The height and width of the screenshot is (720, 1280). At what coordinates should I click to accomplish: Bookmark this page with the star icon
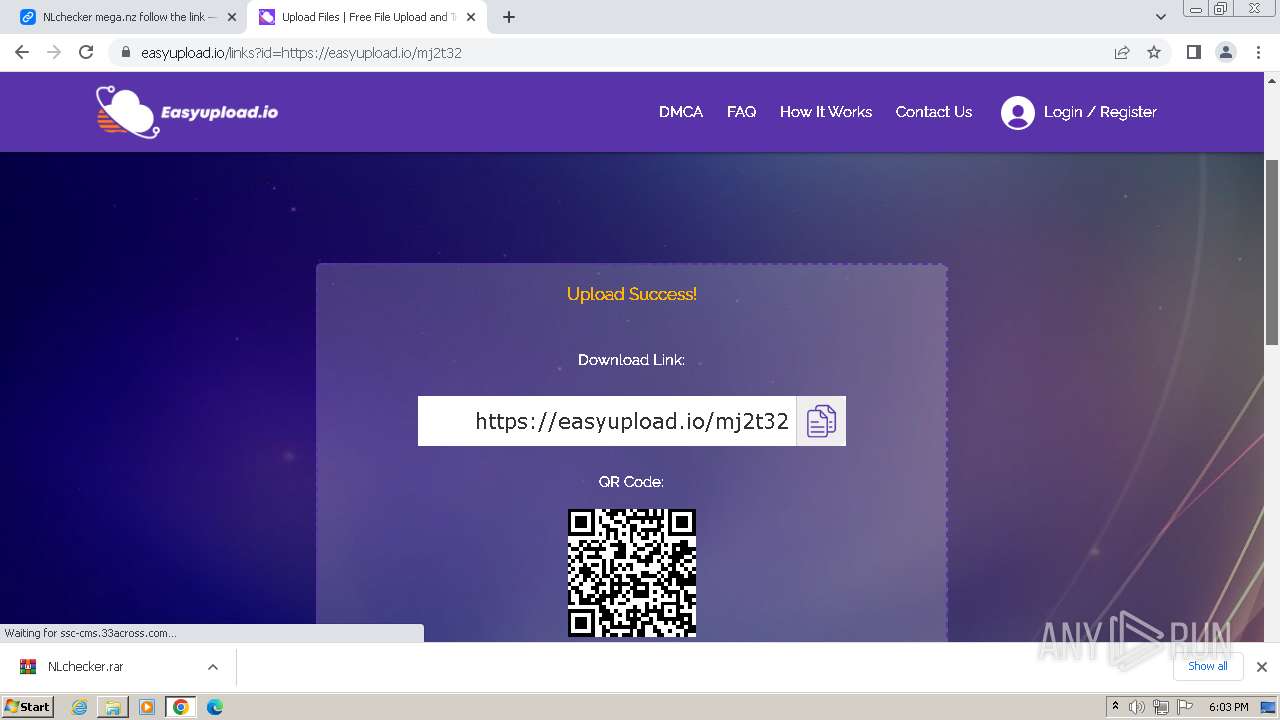click(x=1154, y=52)
